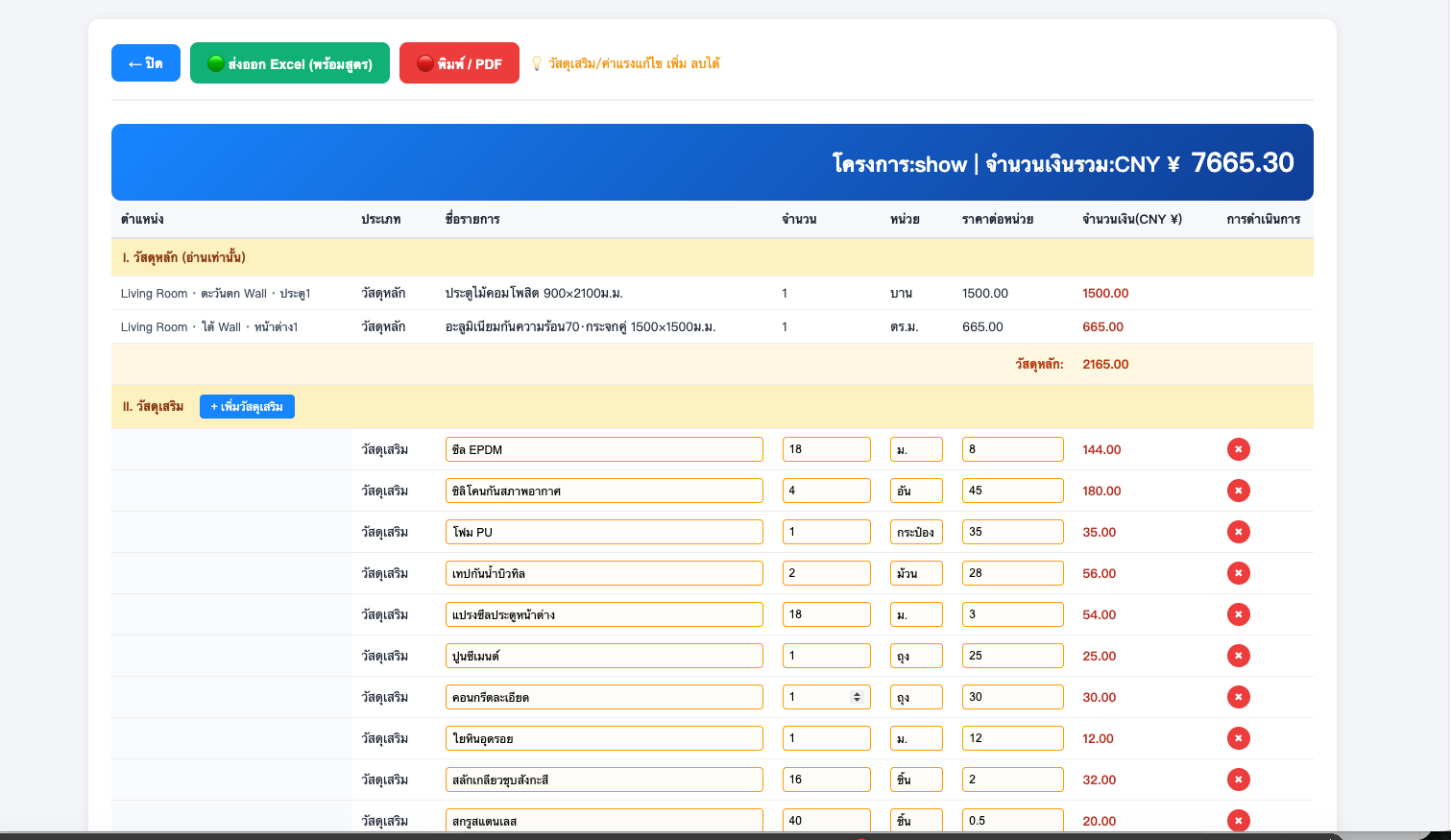Delete the โฟม PU material row
This screenshot has height=840, width=1451.
[x=1238, y=532]
